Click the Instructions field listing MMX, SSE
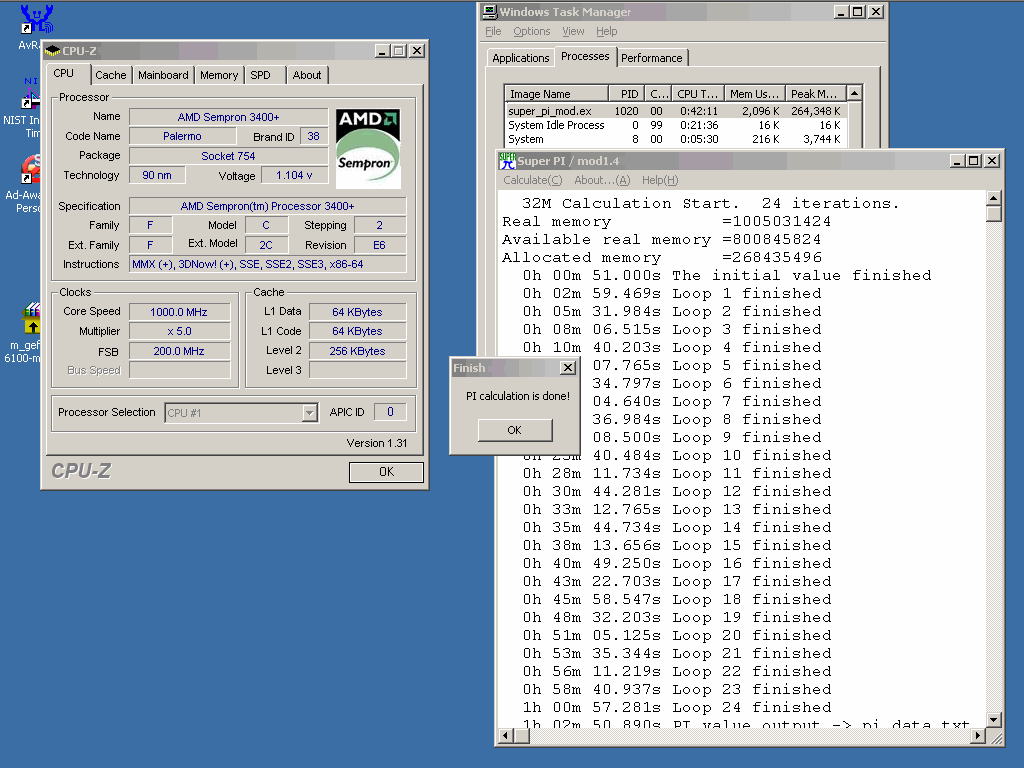Viewport: 1024px width, 768px height. tap(268, 264)
